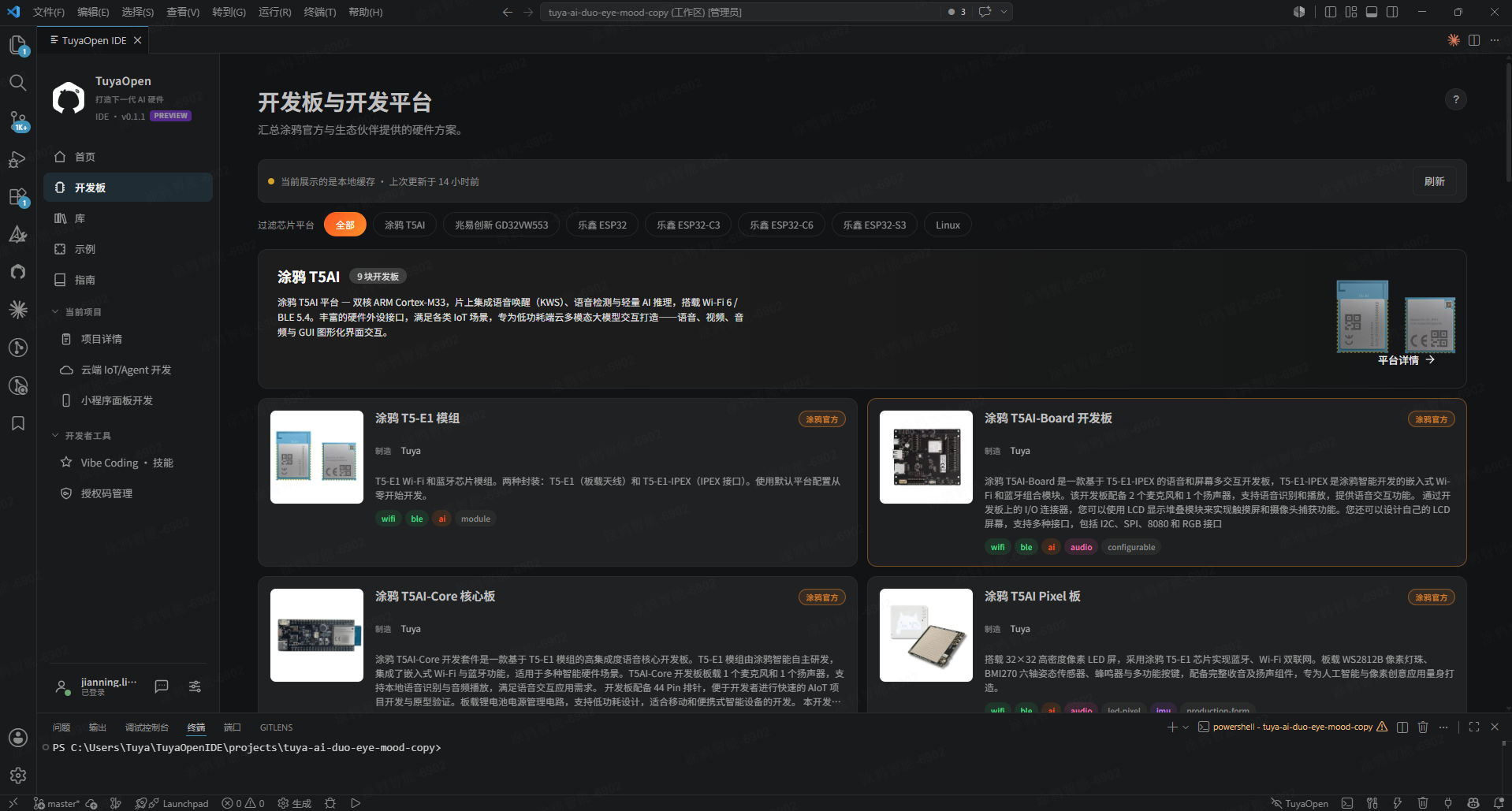
Task: Open the Explorer view in activity bar
Action: point(17,45)
